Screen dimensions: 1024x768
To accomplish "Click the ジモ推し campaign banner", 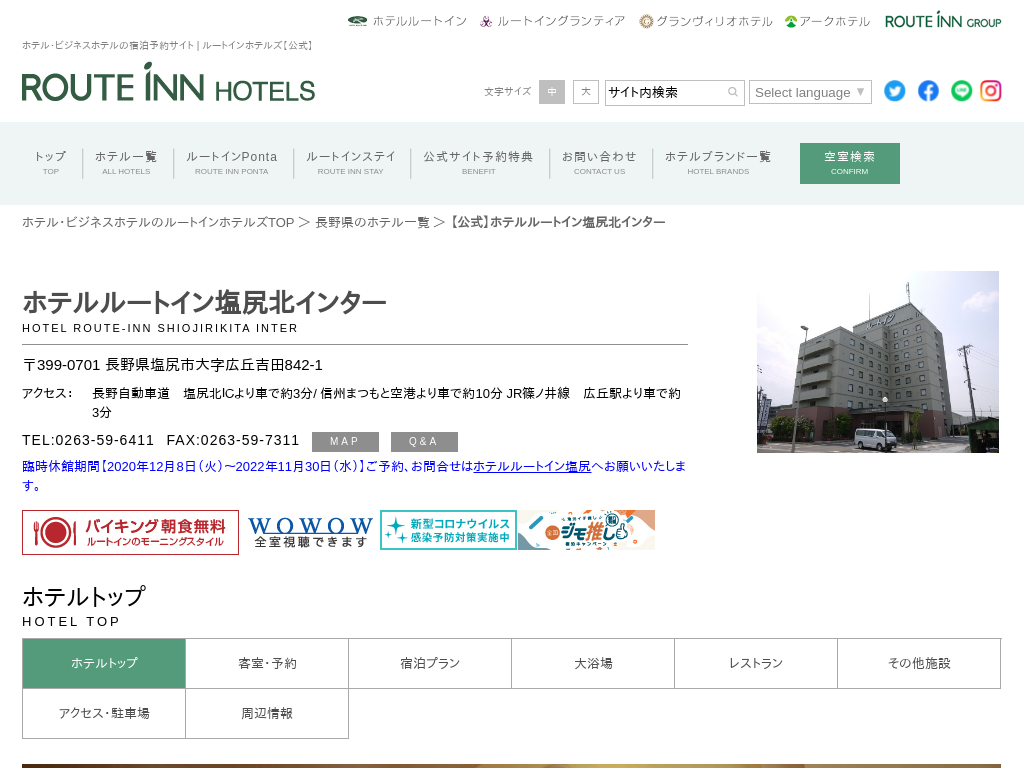I will click(x=586, y=530).
